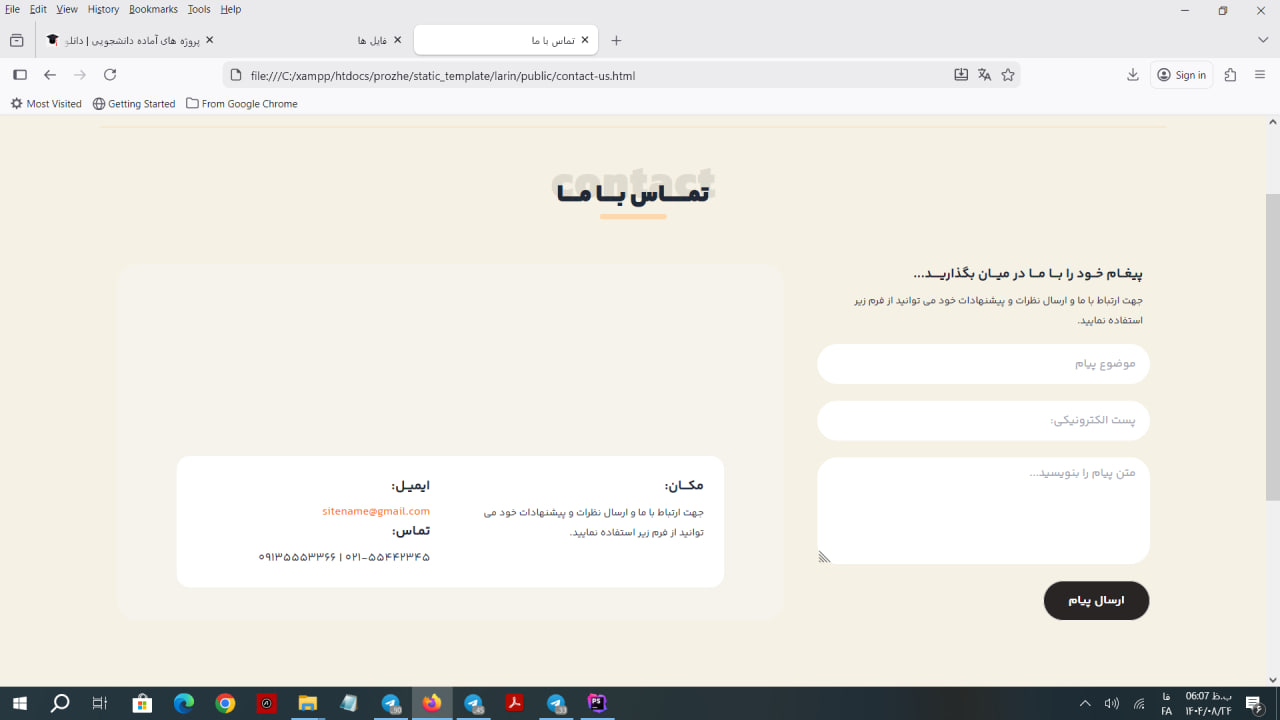1280x720 pixels.
Task: Click the موضوع پیام input field
Action: pyautogui.click(x=983, y=363)
